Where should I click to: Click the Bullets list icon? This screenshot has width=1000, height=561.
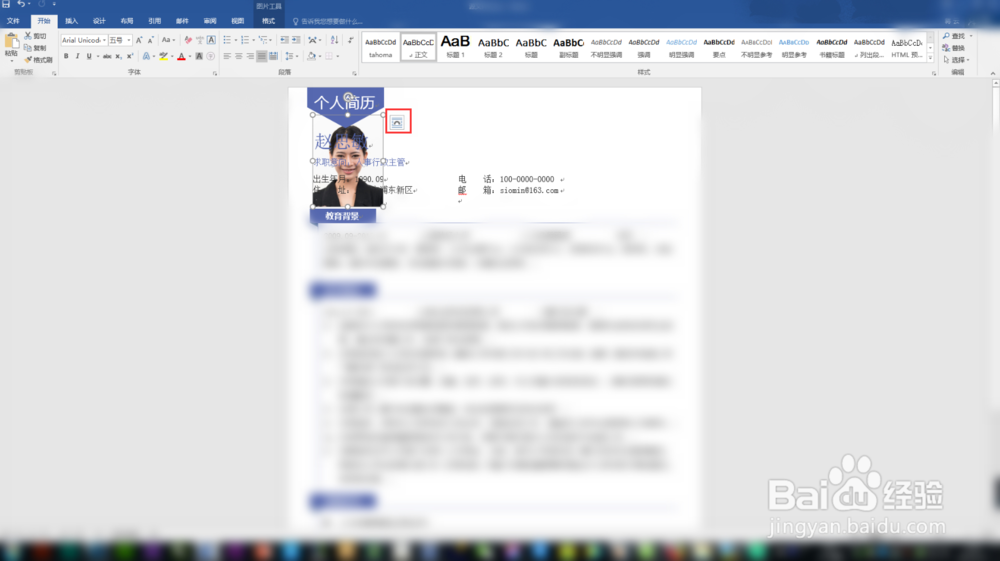point(227,40)
